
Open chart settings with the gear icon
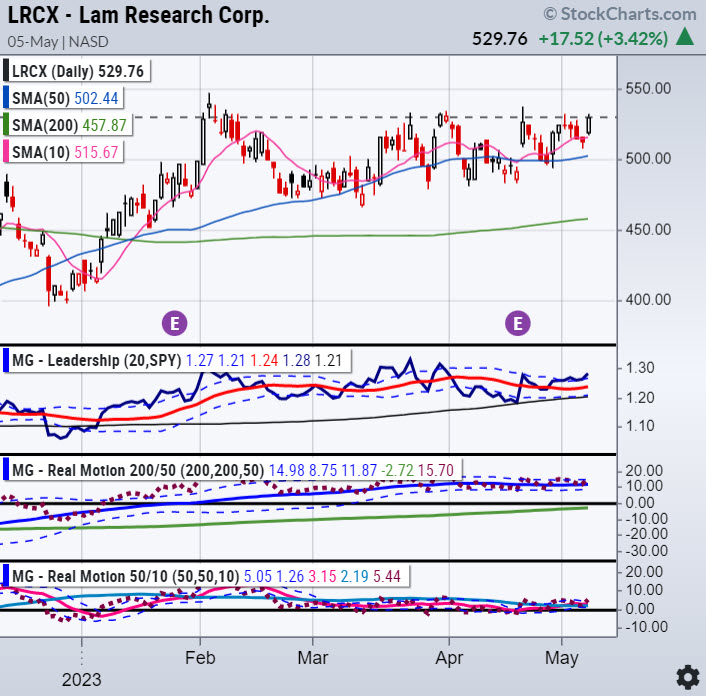686,674
